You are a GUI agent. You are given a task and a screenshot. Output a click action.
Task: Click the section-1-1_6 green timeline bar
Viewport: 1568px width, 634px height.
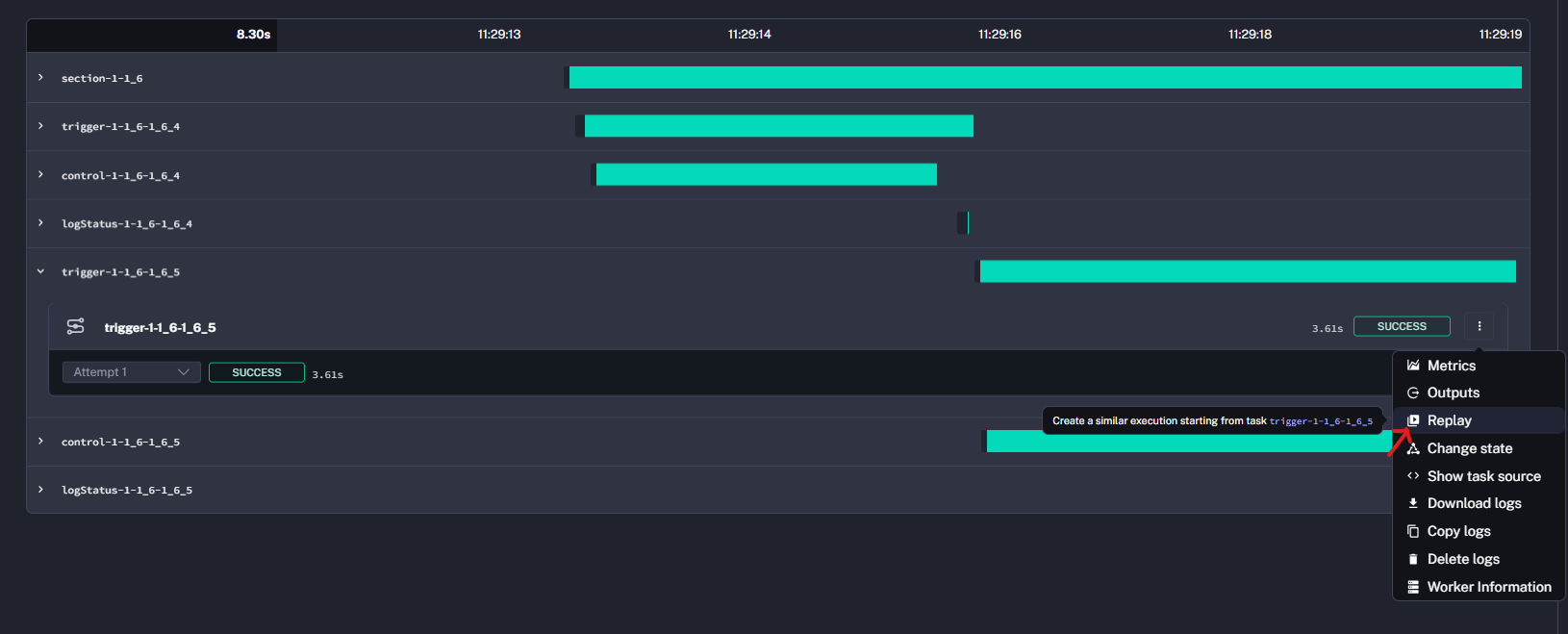tap(1045, 78)
